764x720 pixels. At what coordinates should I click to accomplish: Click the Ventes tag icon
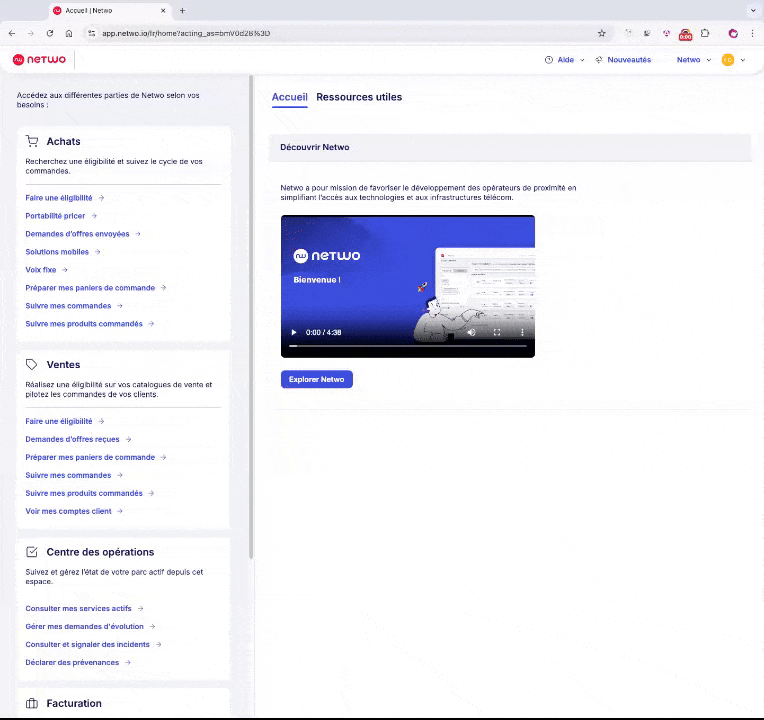pos(32,364)
